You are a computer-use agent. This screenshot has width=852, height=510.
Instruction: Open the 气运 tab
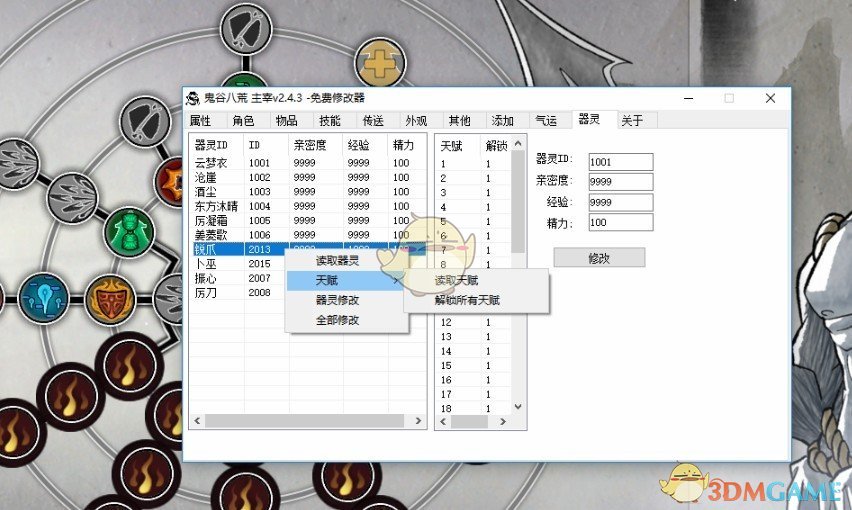pos(546,121)
